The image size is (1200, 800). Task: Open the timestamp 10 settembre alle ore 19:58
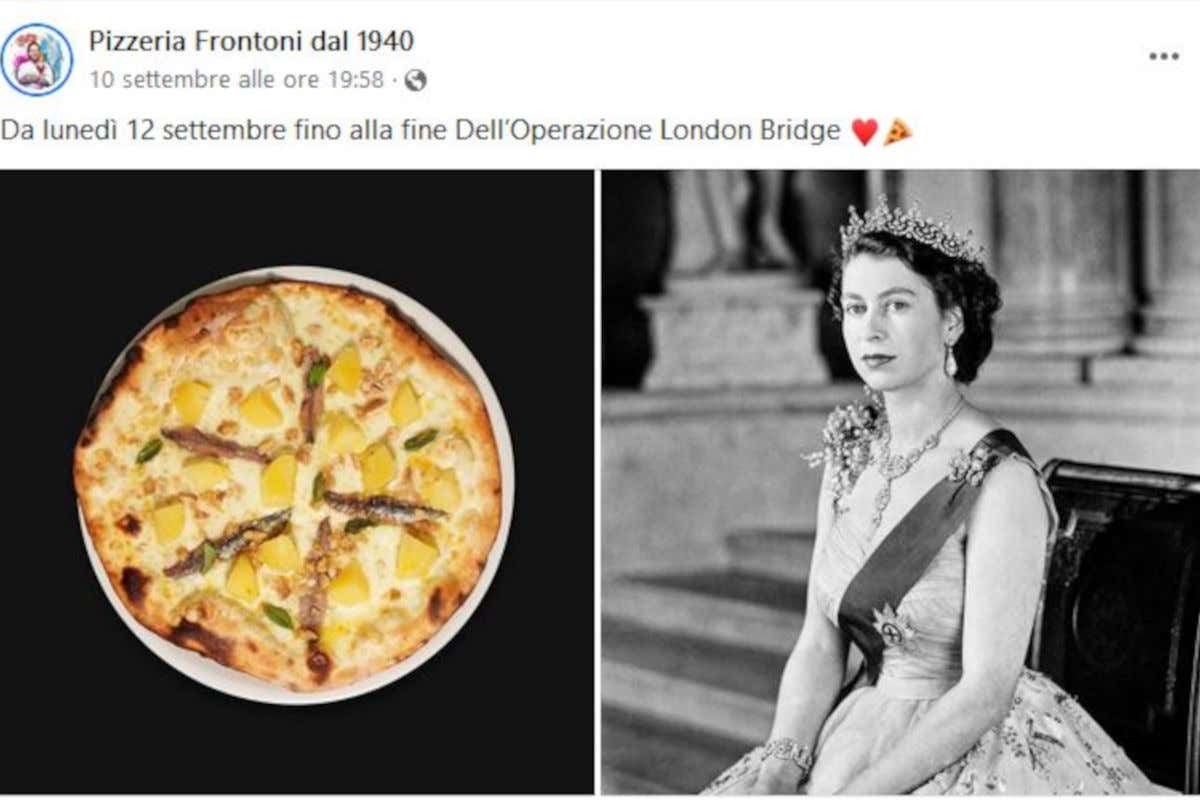(236, 80)
